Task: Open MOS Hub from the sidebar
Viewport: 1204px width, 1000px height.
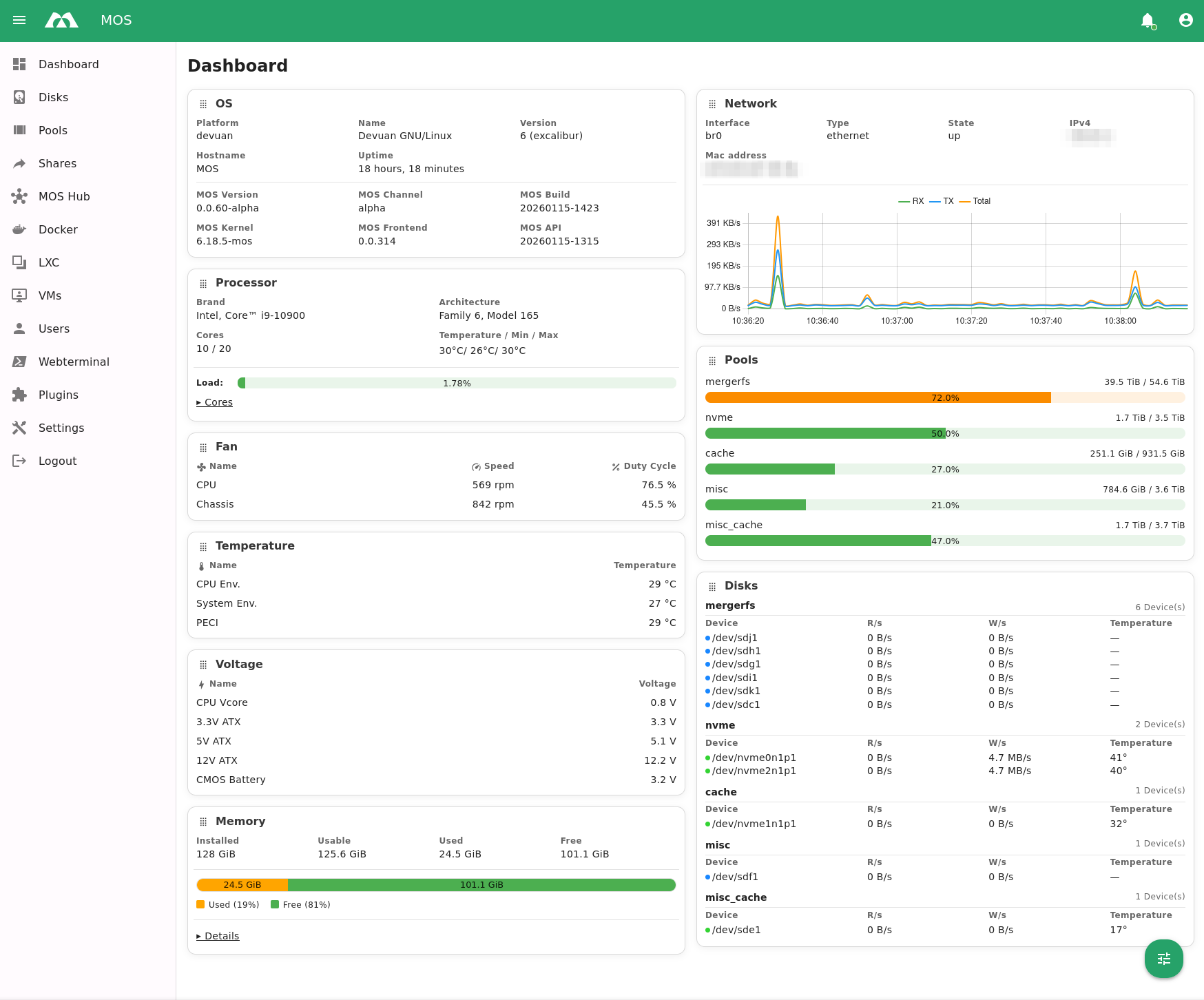Action: (x=63, y=196)
